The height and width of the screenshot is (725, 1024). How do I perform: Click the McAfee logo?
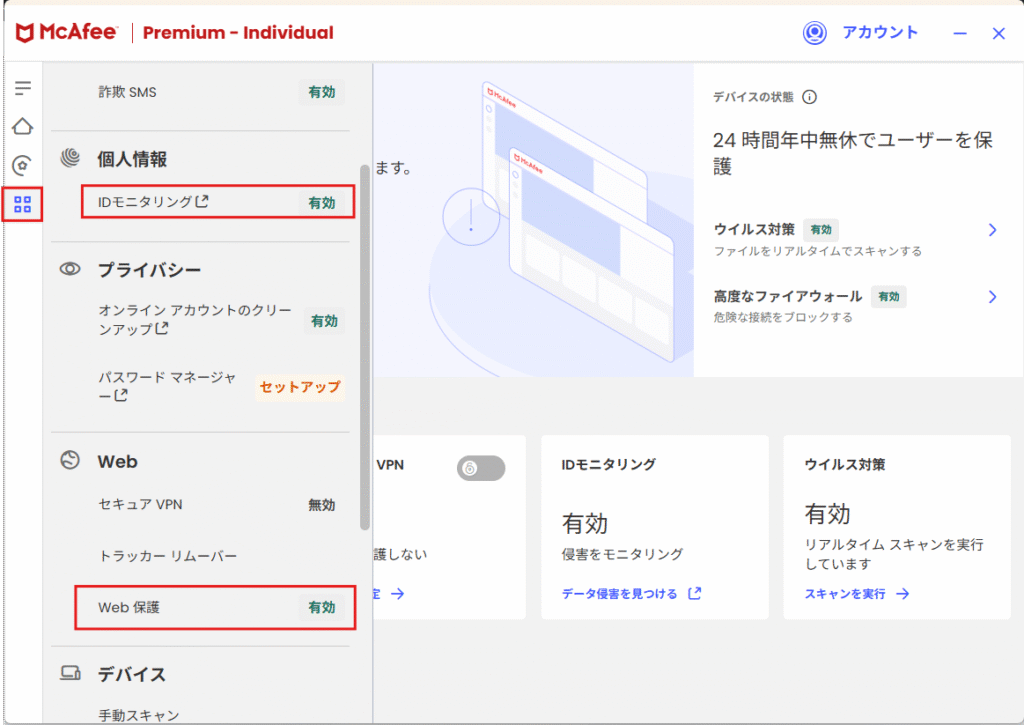click(x=67, y=32)
